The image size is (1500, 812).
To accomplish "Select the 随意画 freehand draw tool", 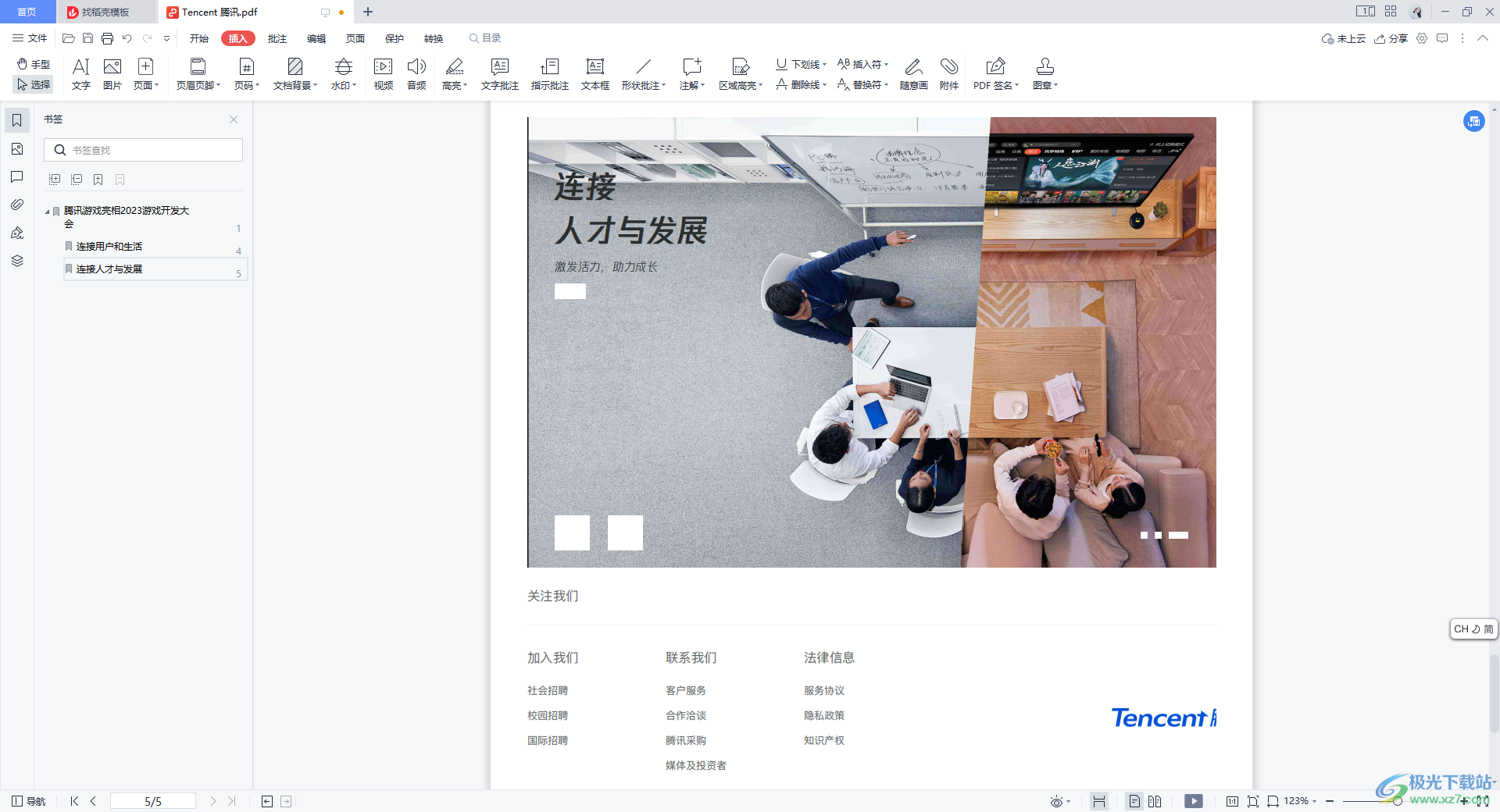I will click(x=914, y=74).
